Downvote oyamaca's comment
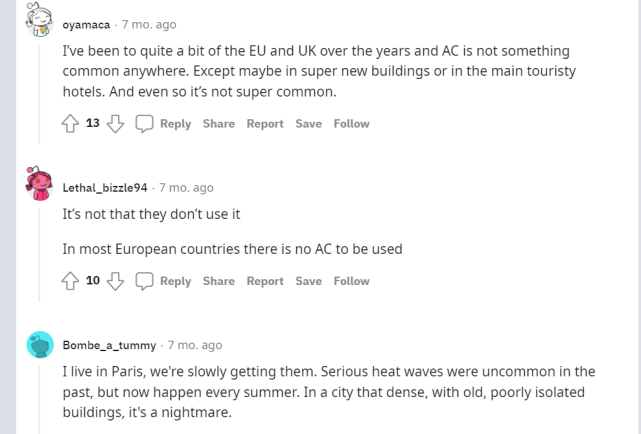The width and height of the screenshot is (641, 434). click(x=115, y=123)
